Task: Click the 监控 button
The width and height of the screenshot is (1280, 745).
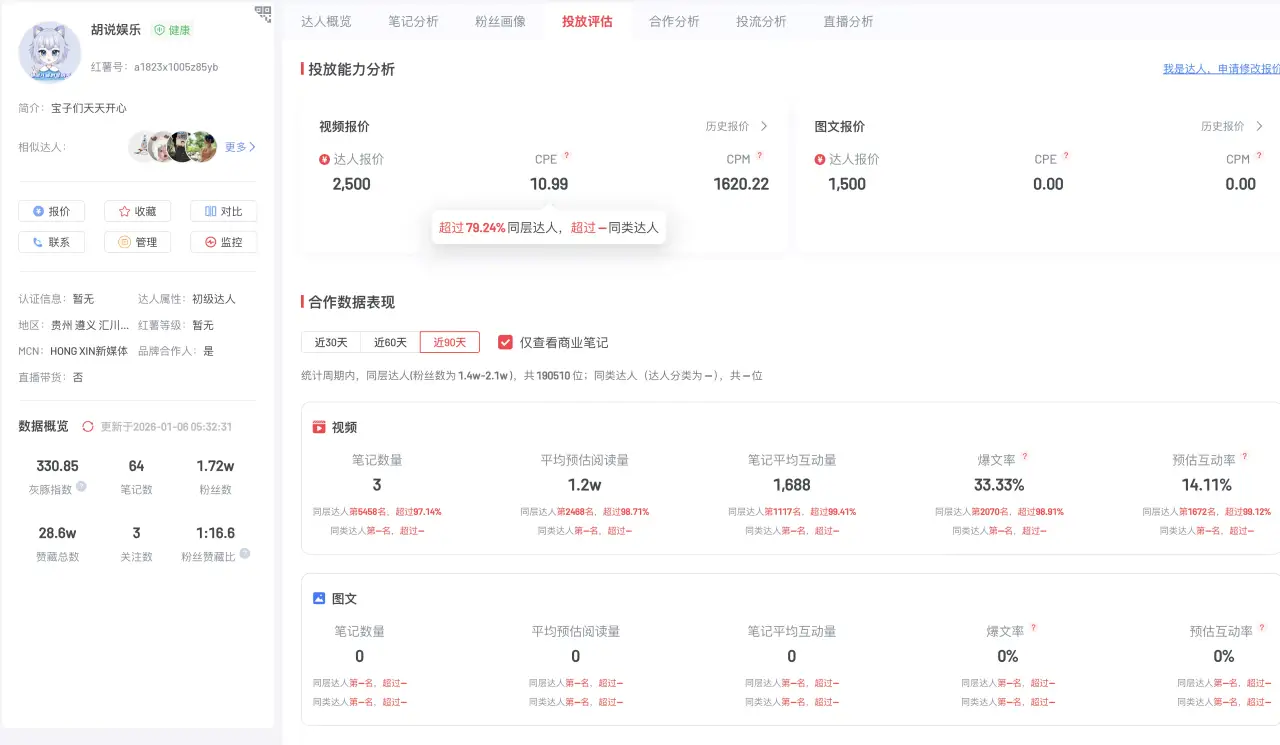Action: tap(224, 242)
